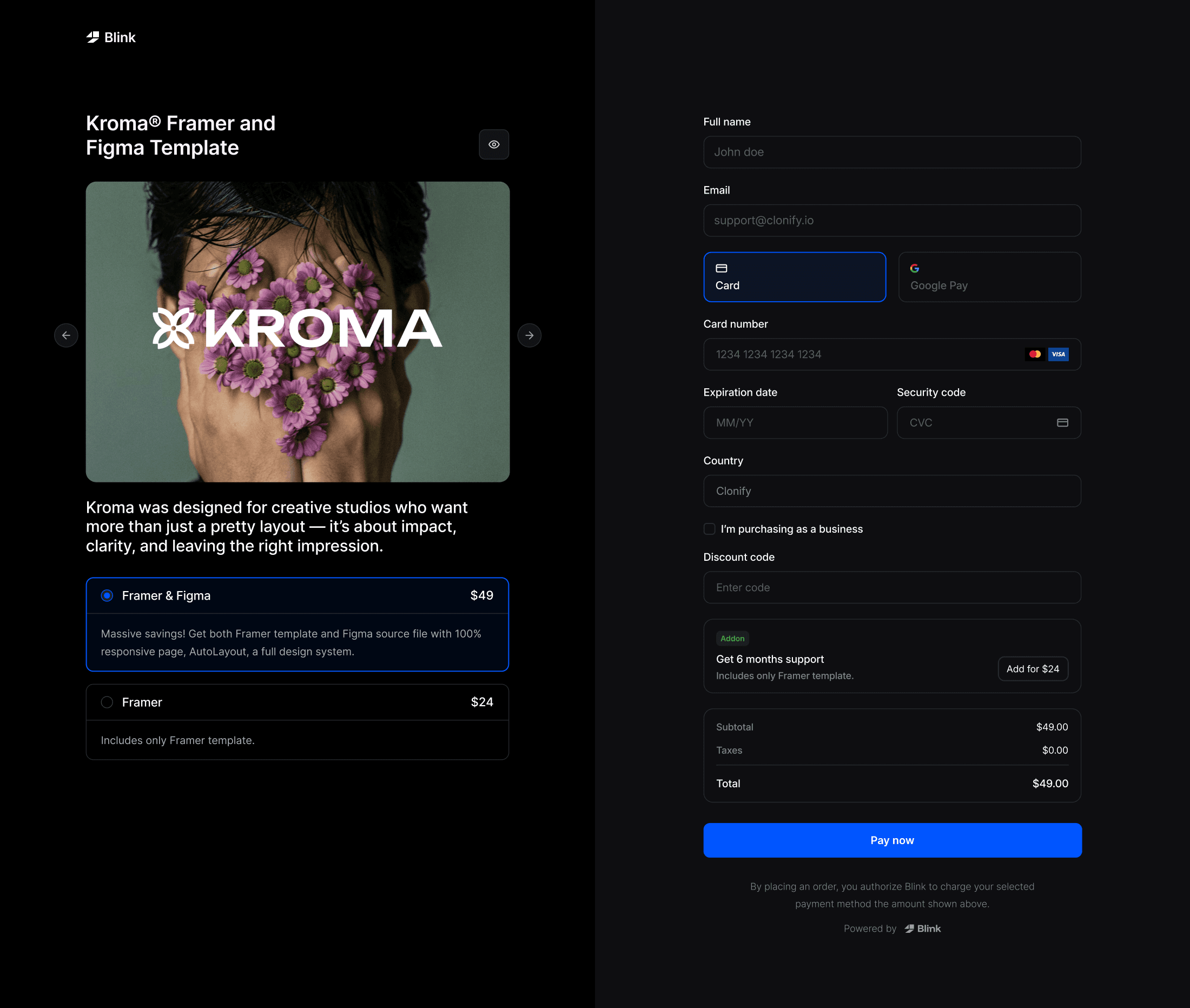1190x1008 pixels.
Task: Click the Kroma product image thumbnail
Action: [x=297, y=331]
